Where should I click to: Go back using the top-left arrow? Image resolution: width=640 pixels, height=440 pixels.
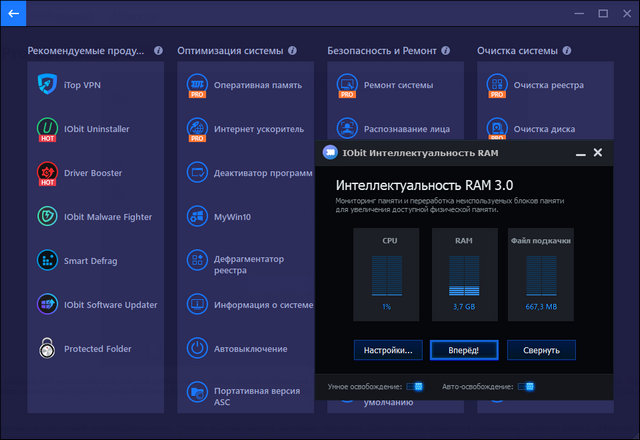[14, 14]
